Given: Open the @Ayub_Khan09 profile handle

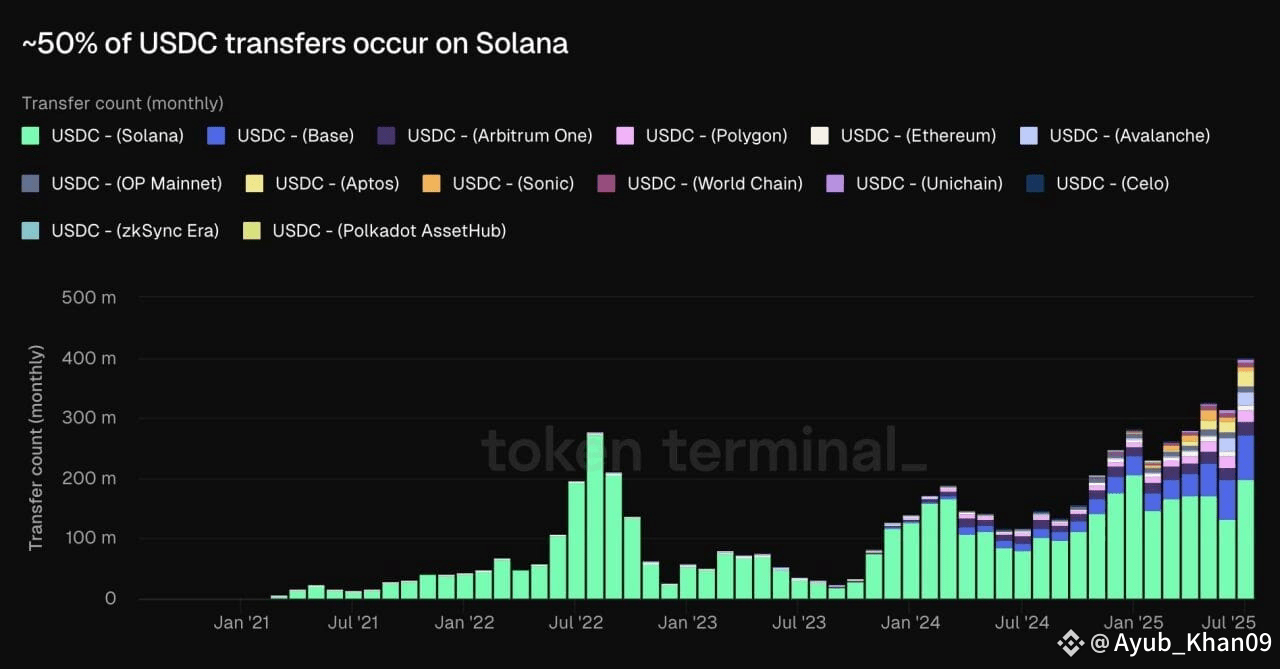Looking at the screenshot, I should coord(1181,643).
